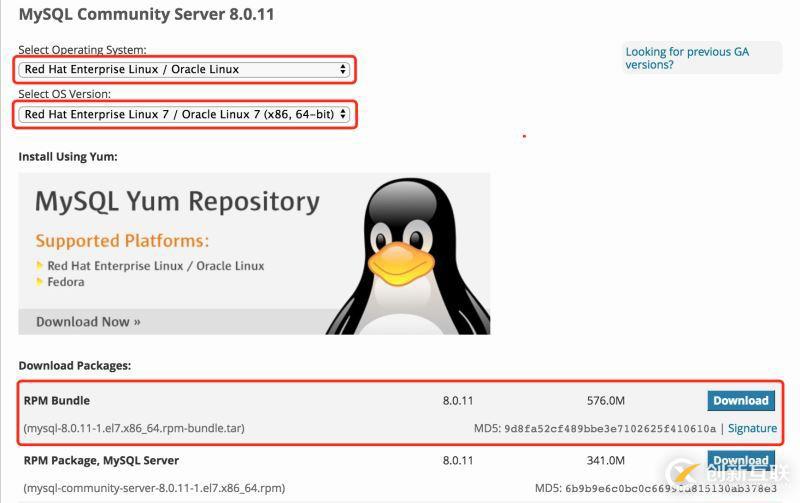Click the 8.0.11 version in RPM Bundle row
The width and height of the screenshot is (800, 503).
pos(458,400)
